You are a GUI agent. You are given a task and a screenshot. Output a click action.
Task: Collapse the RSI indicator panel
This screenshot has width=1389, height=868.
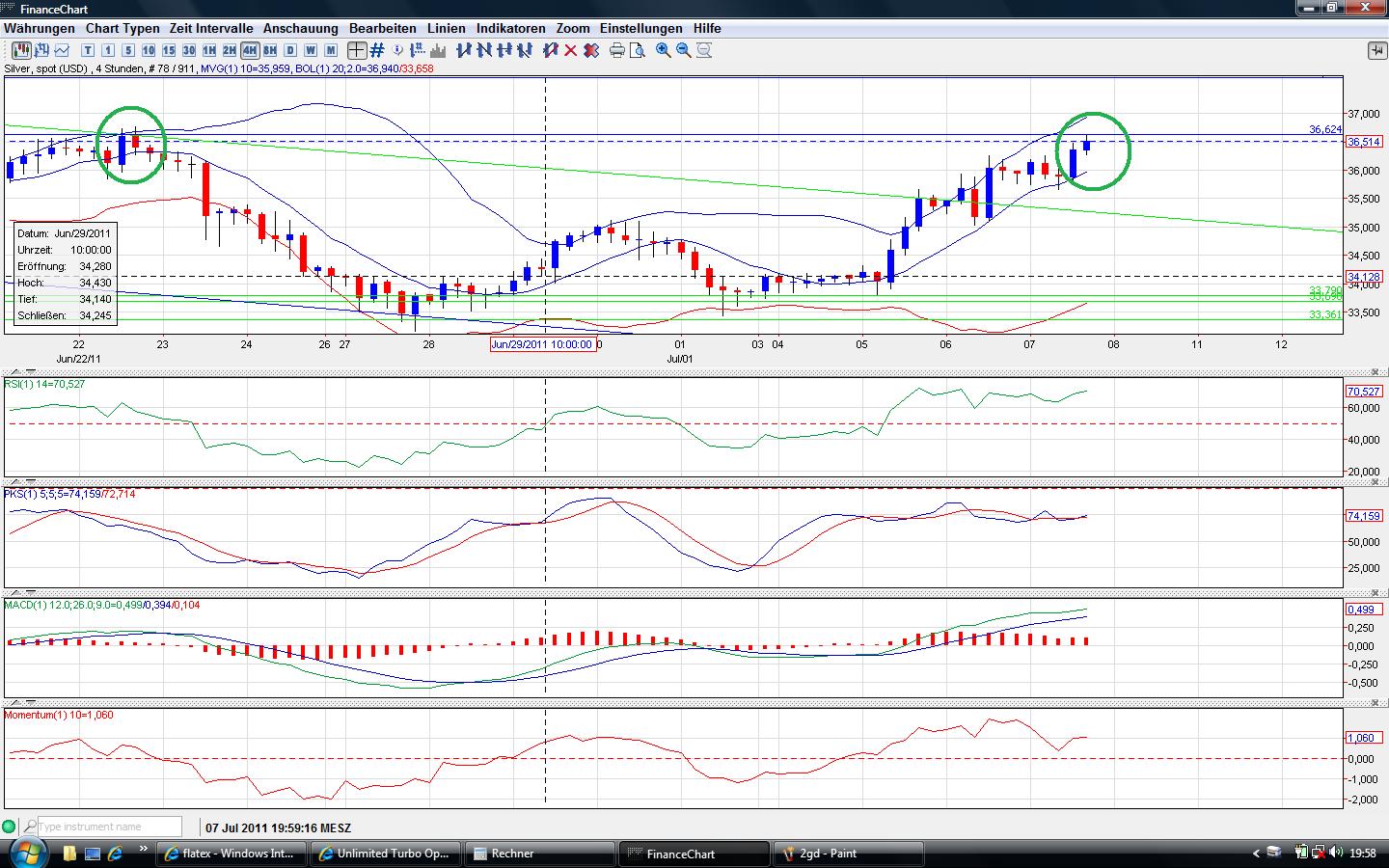pyautogui.click(x=1375, y=372)
